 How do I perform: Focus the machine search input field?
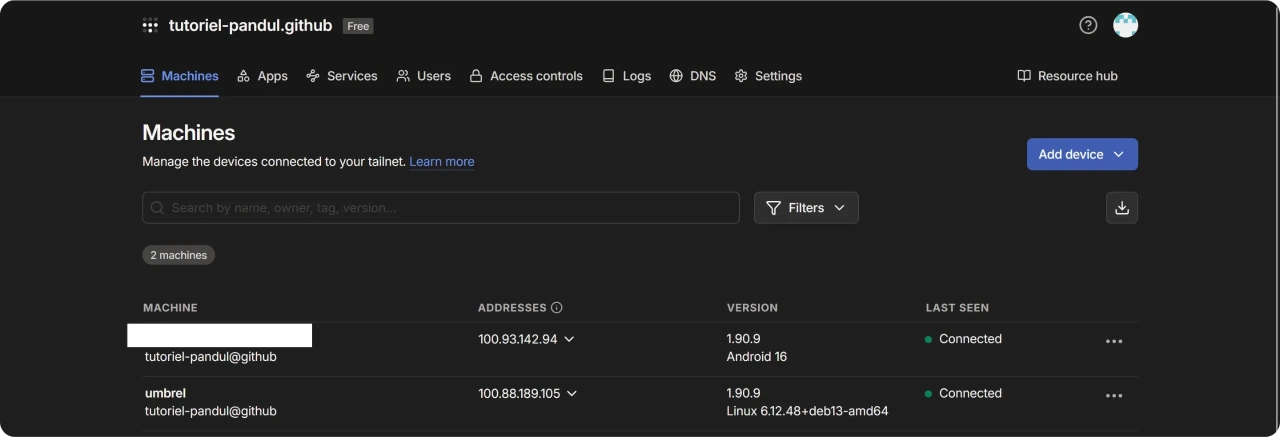point(440,208)
